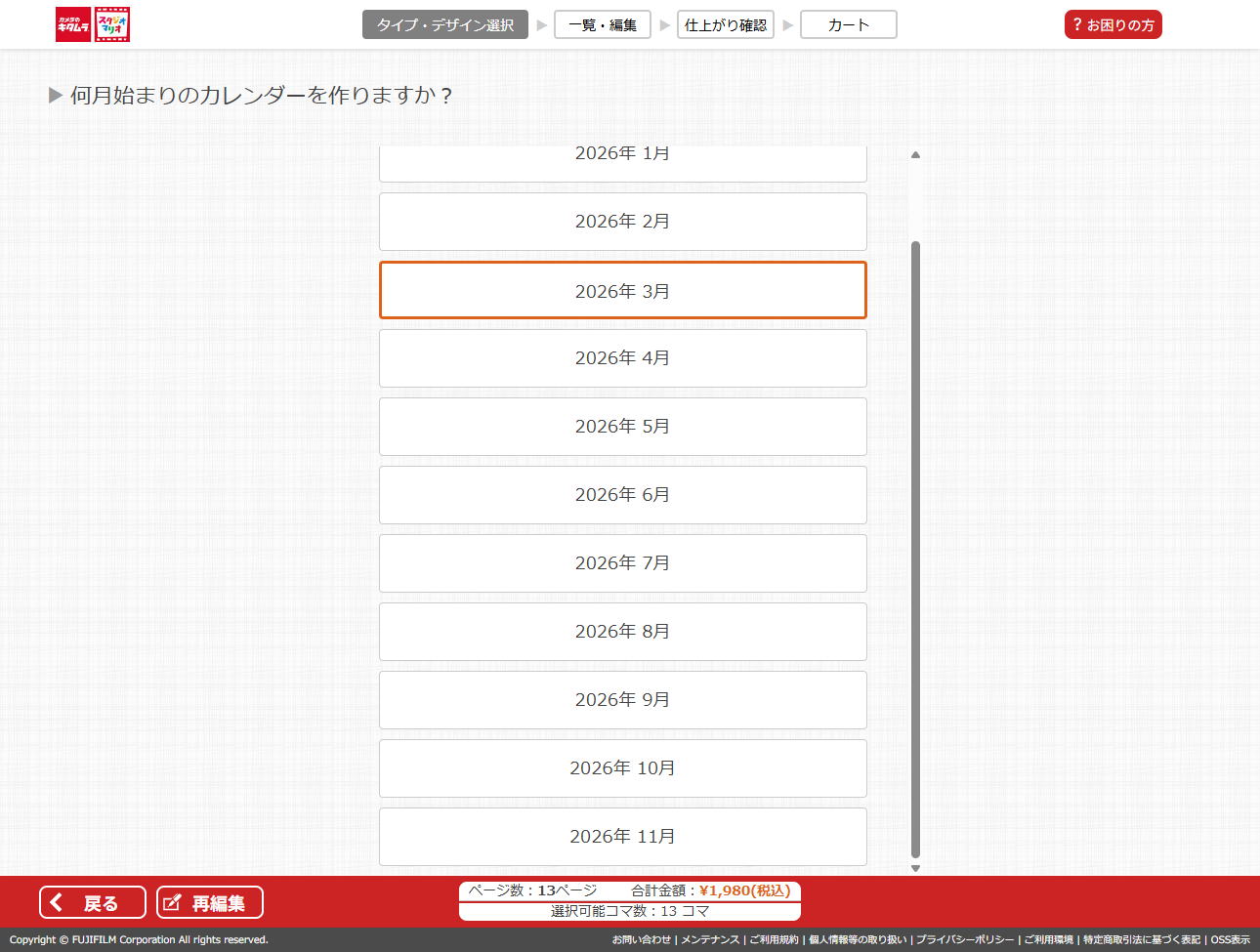Click the scroll up arrow of month list
1260x952 pixels.
pyautogui.click(x=915, y=154)
